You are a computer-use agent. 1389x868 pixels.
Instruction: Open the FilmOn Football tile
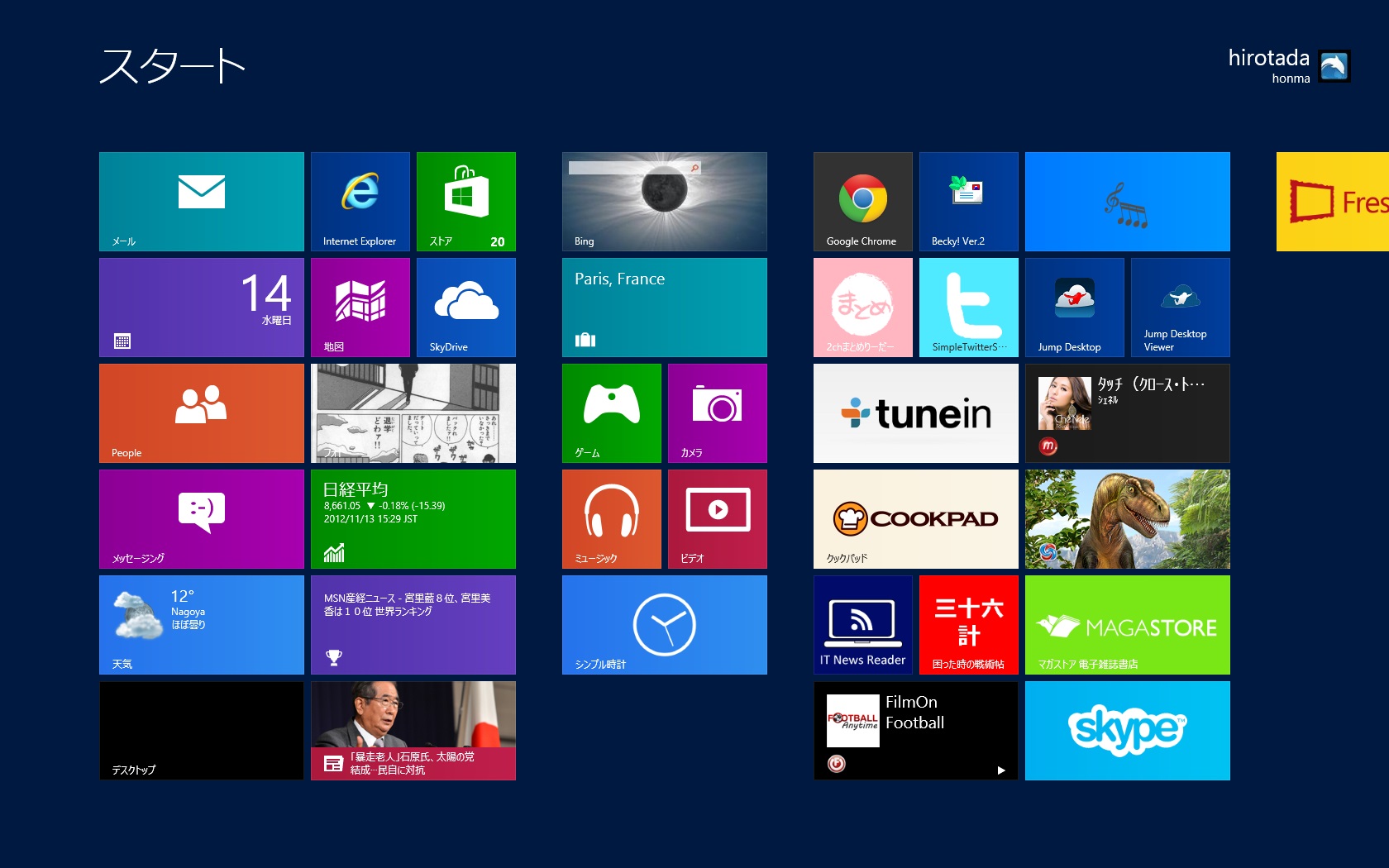(x=916, y=731)
